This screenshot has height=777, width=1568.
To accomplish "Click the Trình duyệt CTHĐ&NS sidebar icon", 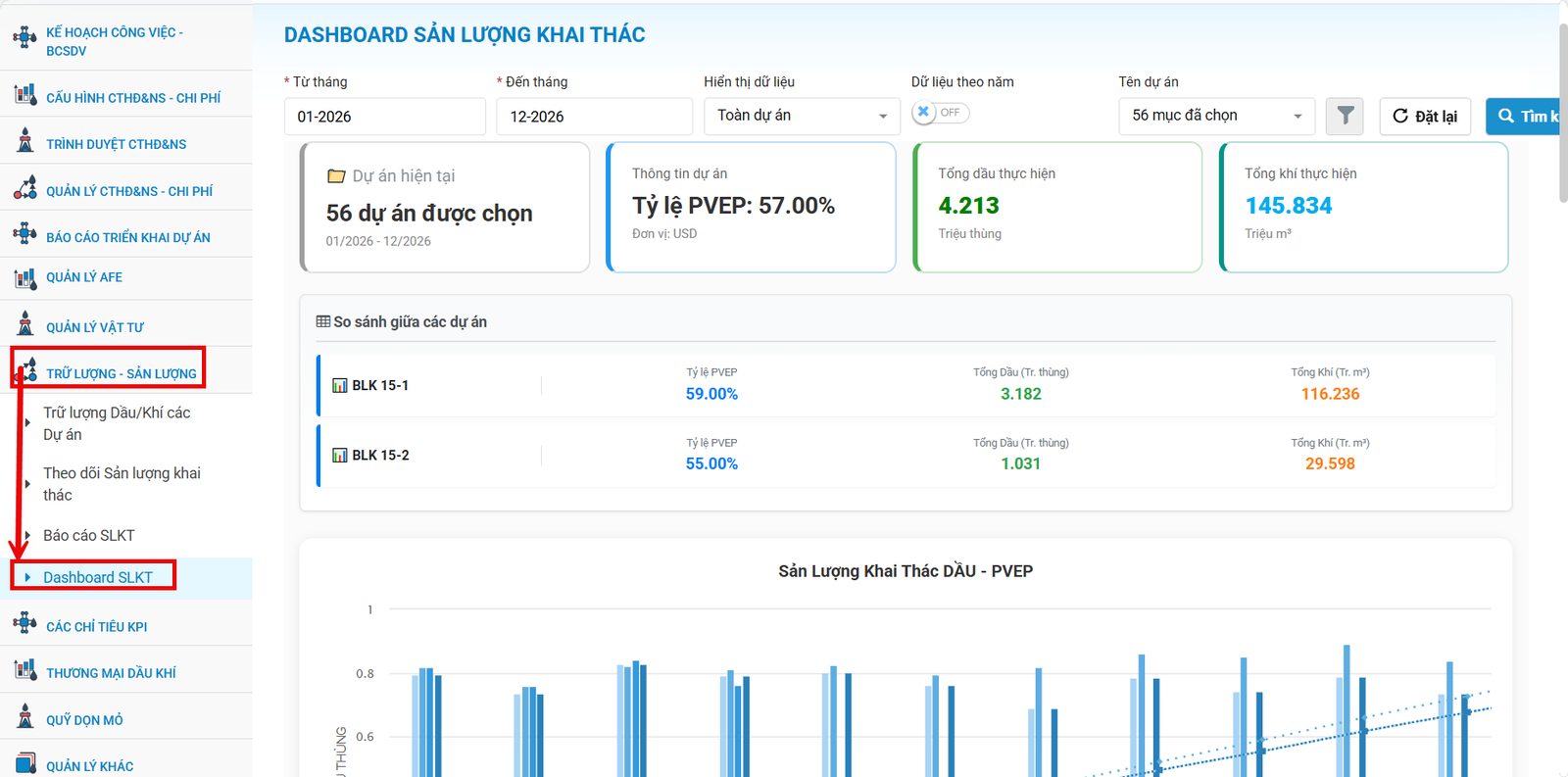I will coord(24,141).
